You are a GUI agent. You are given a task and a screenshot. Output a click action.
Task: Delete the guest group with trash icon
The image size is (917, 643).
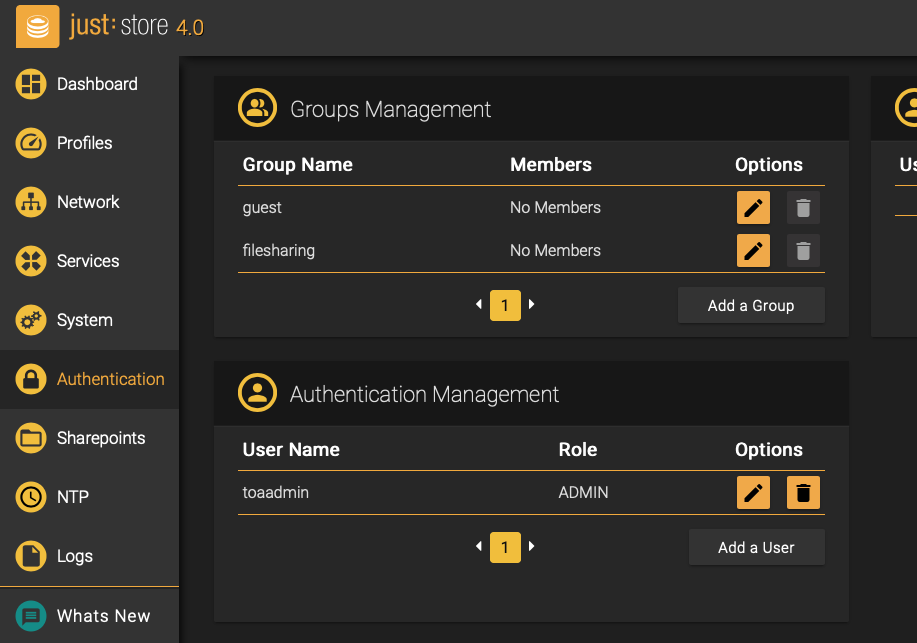(x=804, y=208)
